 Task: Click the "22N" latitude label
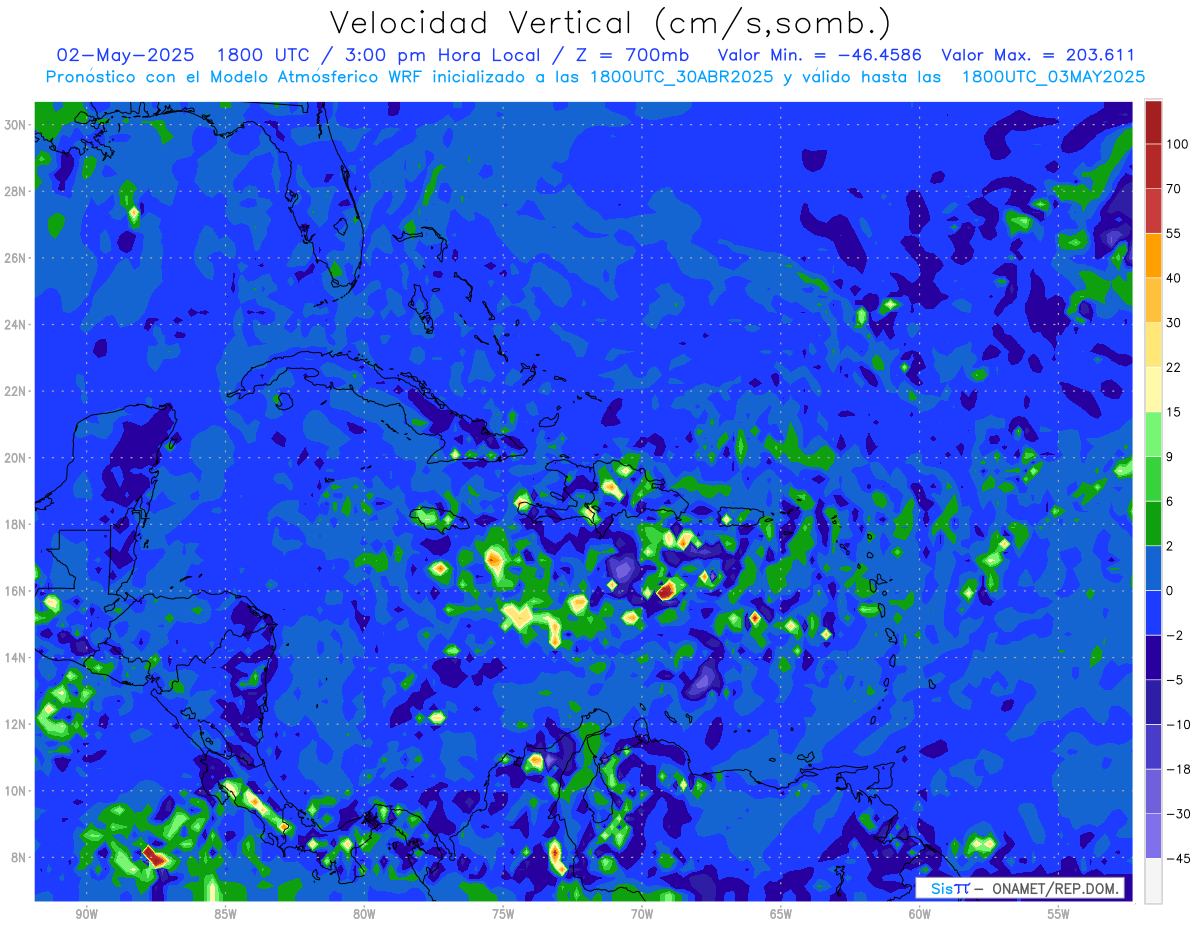[15, 391]
